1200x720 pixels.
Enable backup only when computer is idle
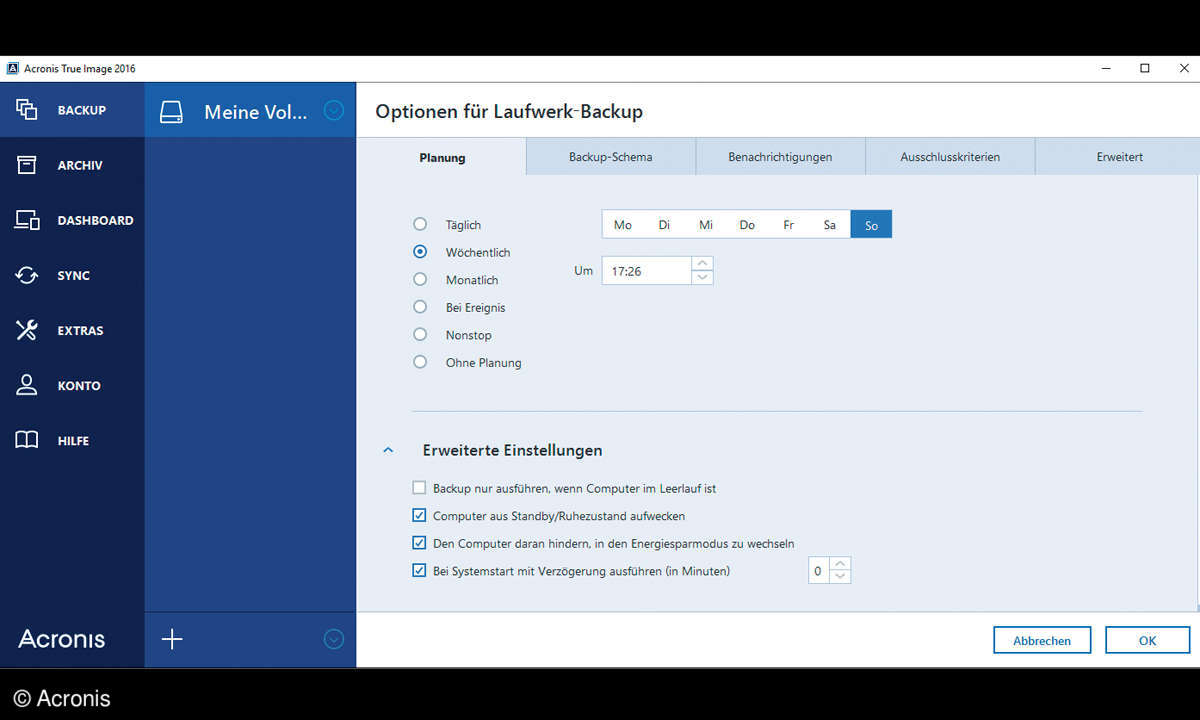point(419,488)
